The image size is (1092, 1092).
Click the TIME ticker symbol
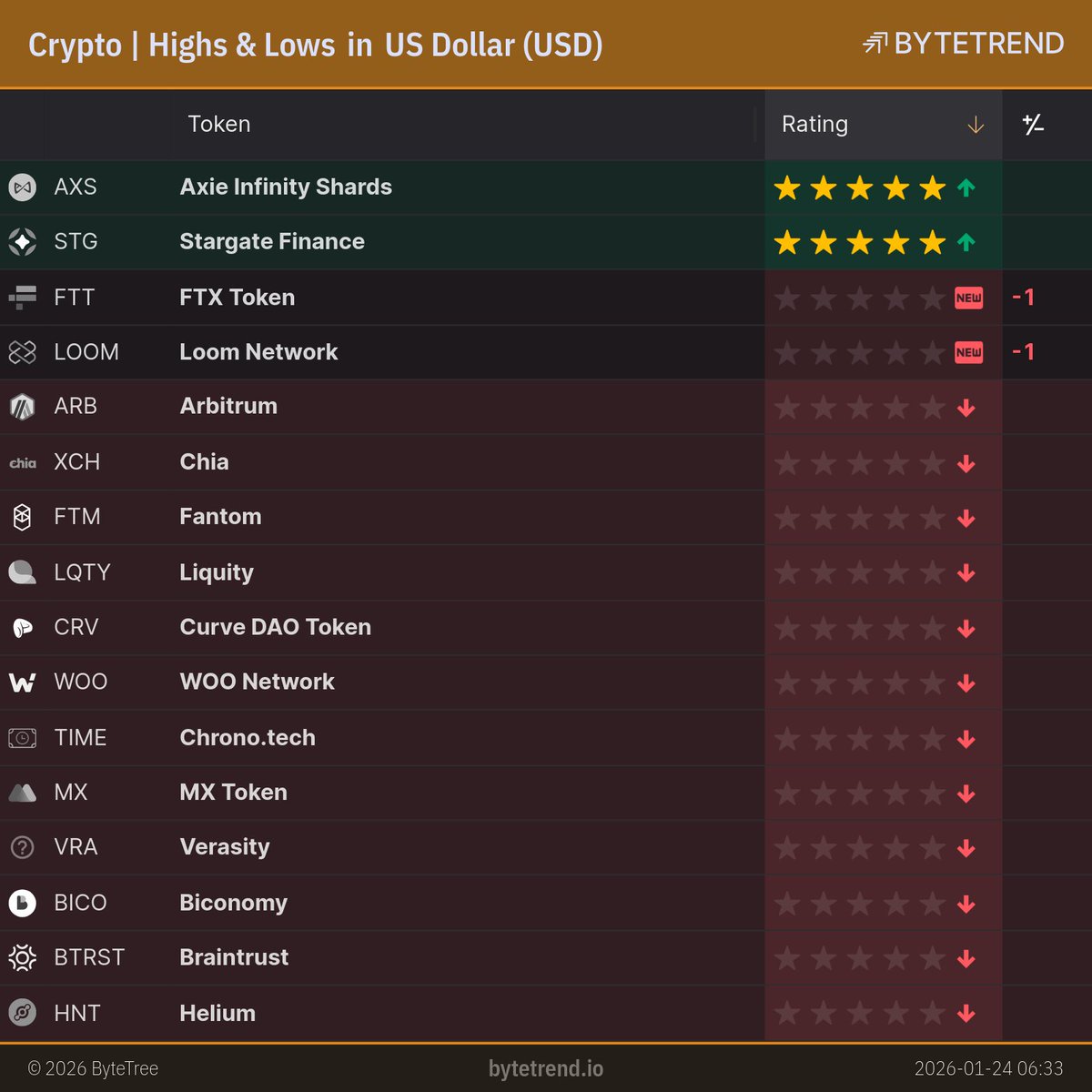coord(80,738)
